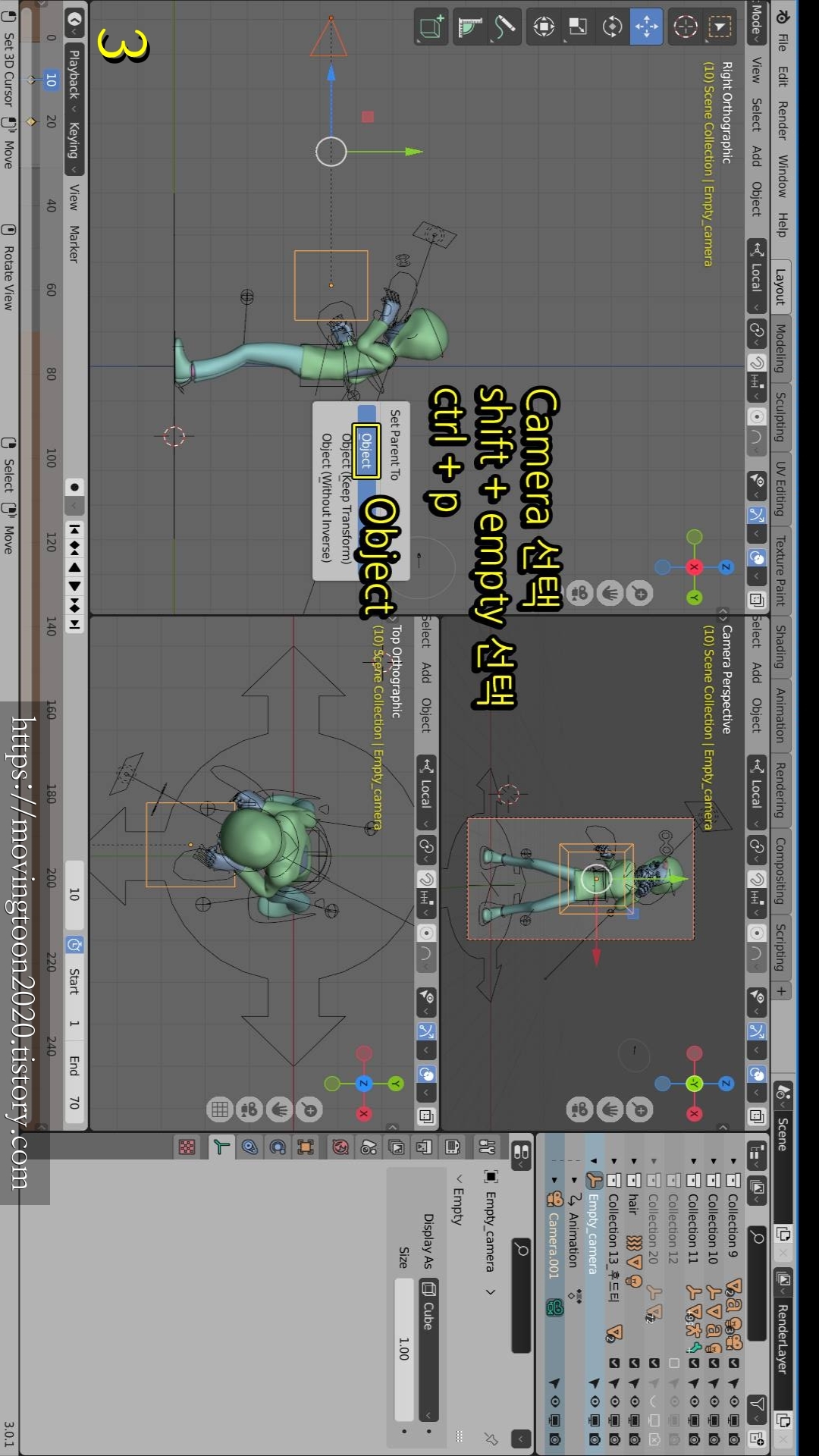Hide Empty_camera in viewport via eye

click(x=595, y=1401)
